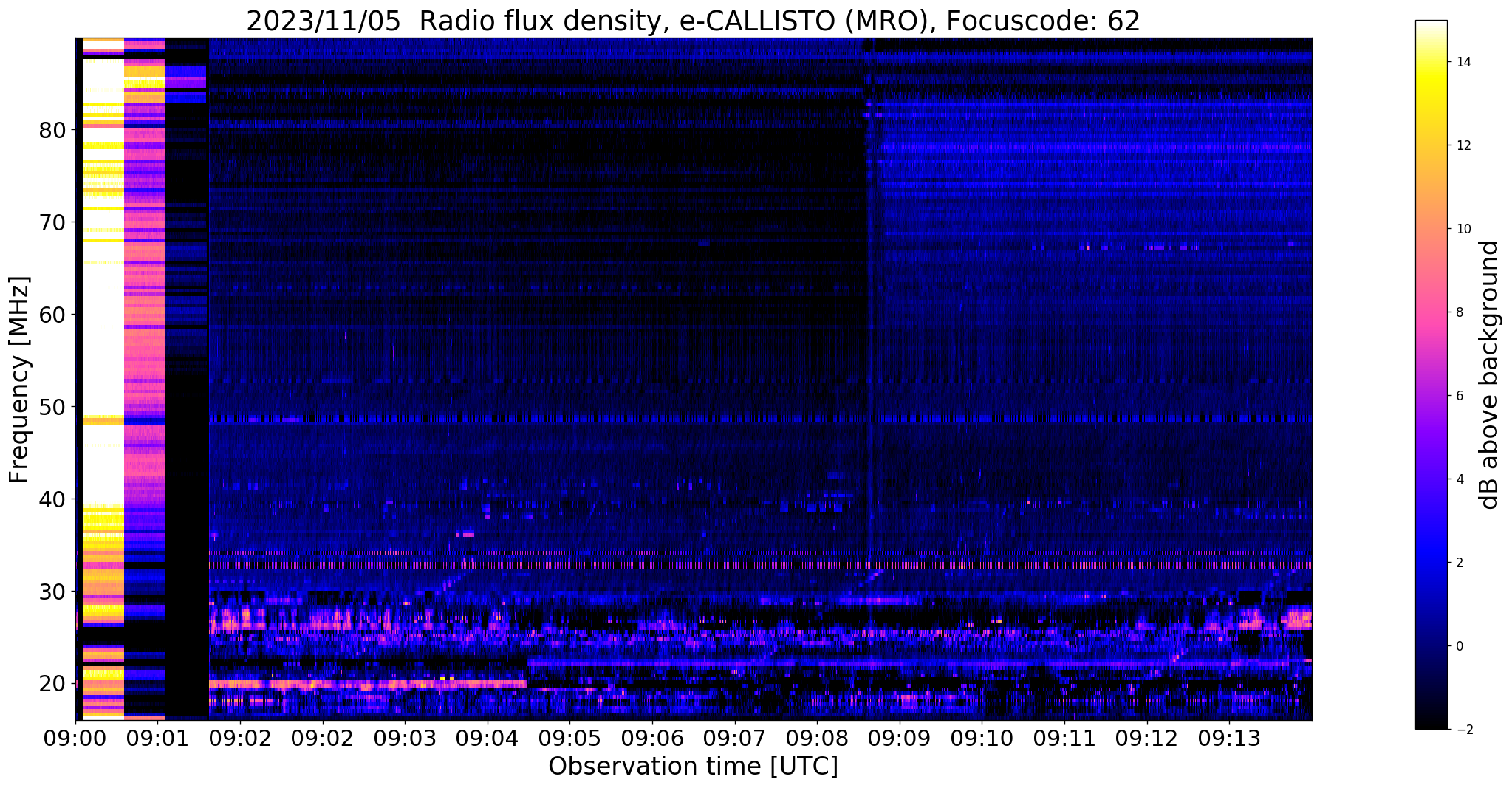Click the 09:10 time tick label
Image resolution: width=1512 pixels, height=788 pixels.
pos(982,738)
